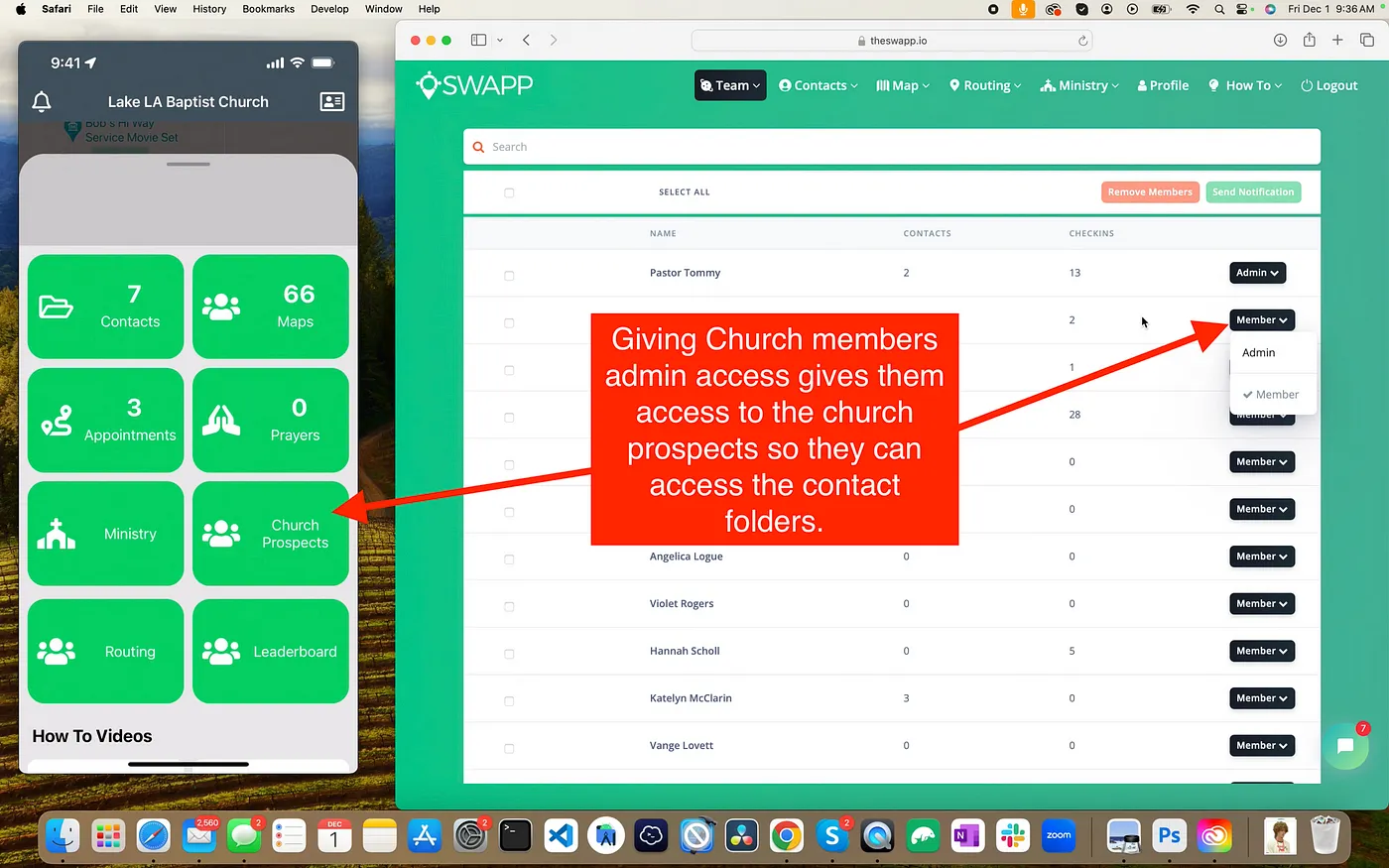Open the Contacts menu in the navbar

[818, 85]
